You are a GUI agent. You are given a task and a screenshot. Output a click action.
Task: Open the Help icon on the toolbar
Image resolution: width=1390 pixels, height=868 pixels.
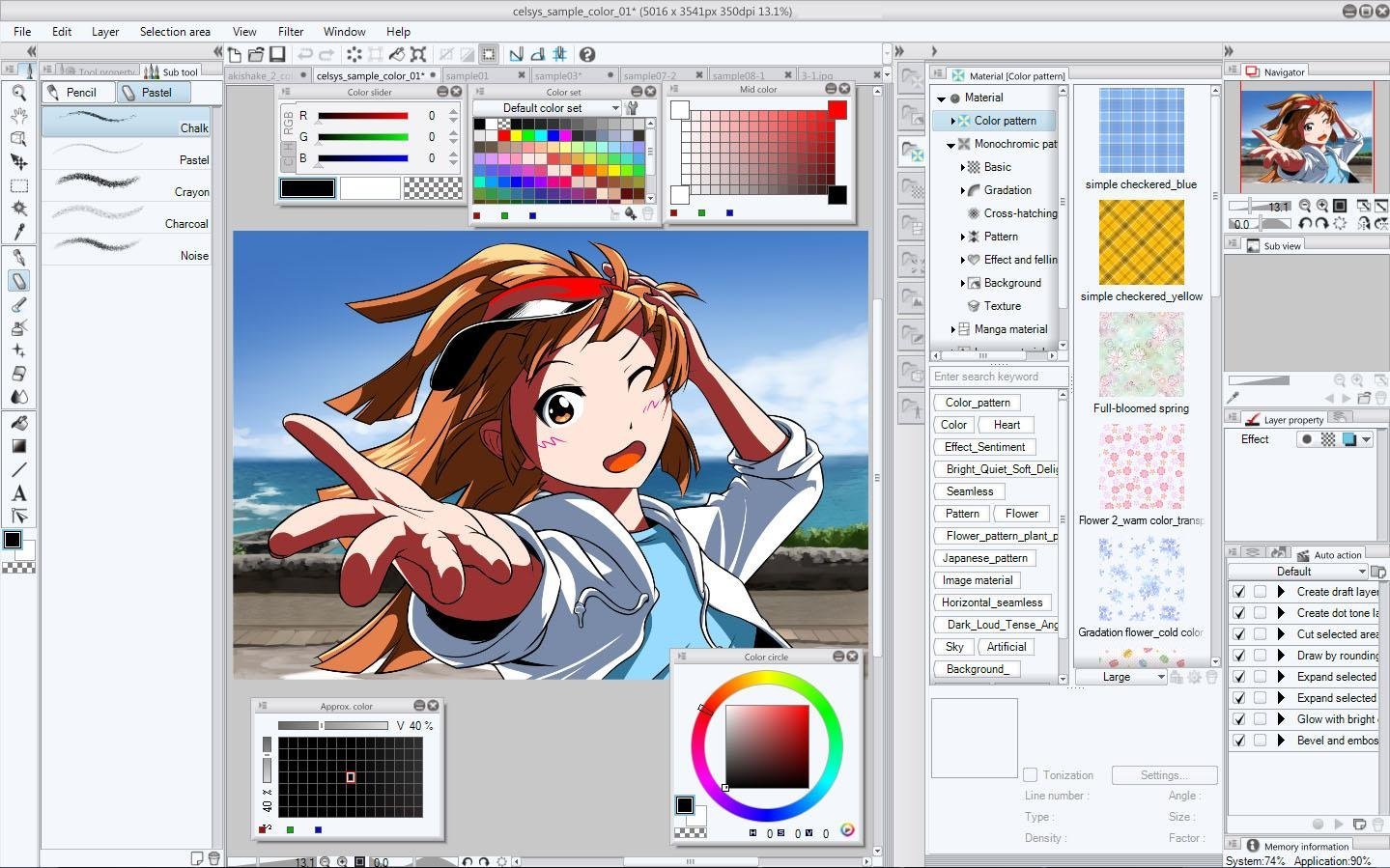tap(587, 54)
